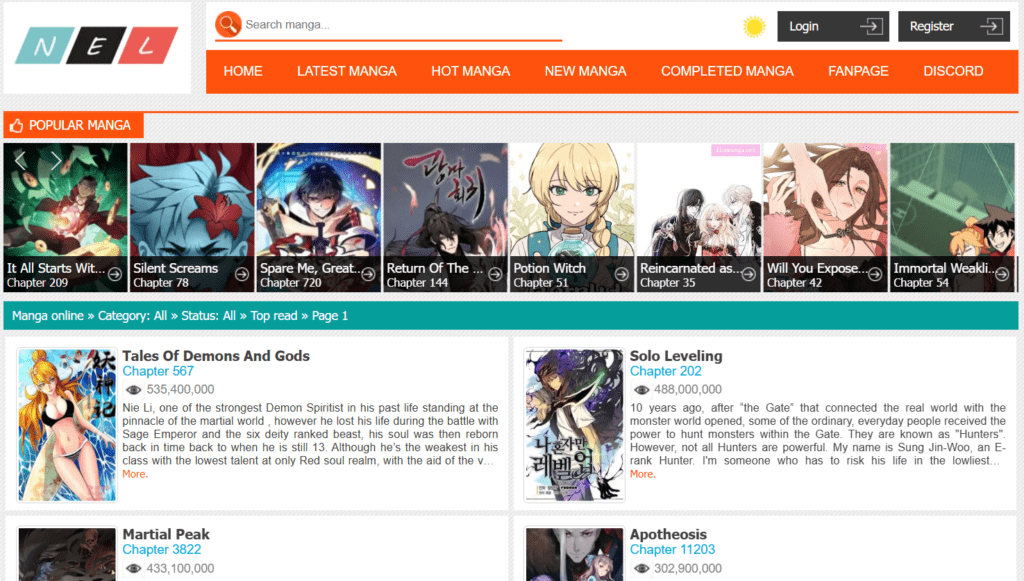Click the Login button

click(833, 26)
